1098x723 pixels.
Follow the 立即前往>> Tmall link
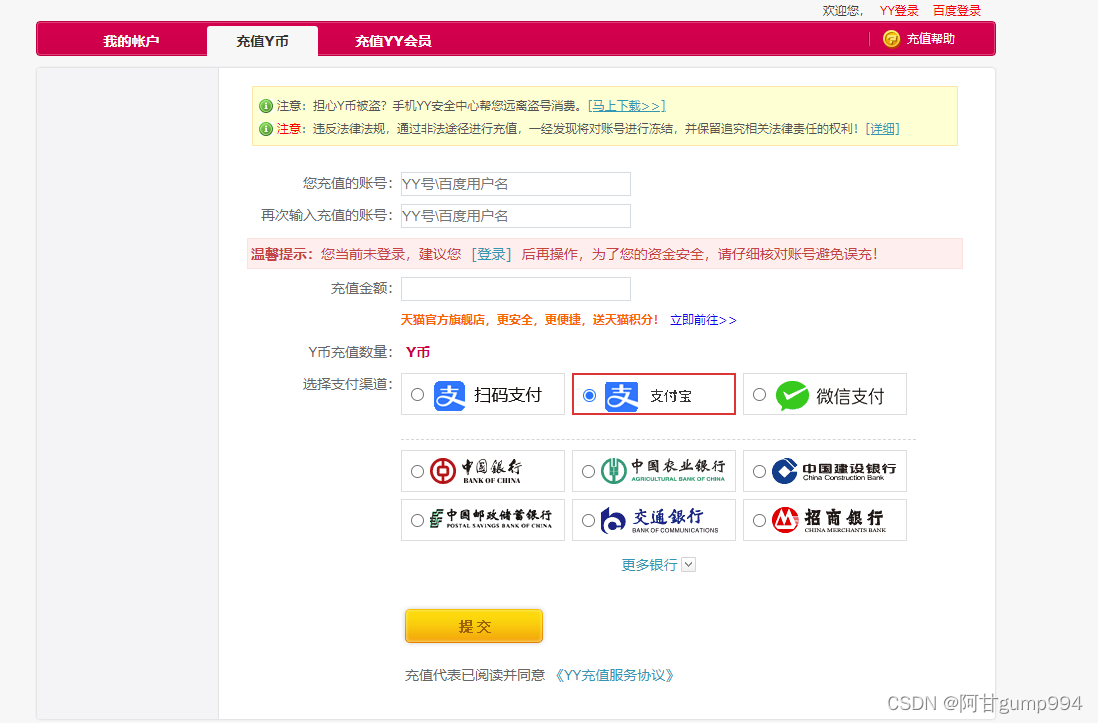pyautogui.click(x=703, y=320)
